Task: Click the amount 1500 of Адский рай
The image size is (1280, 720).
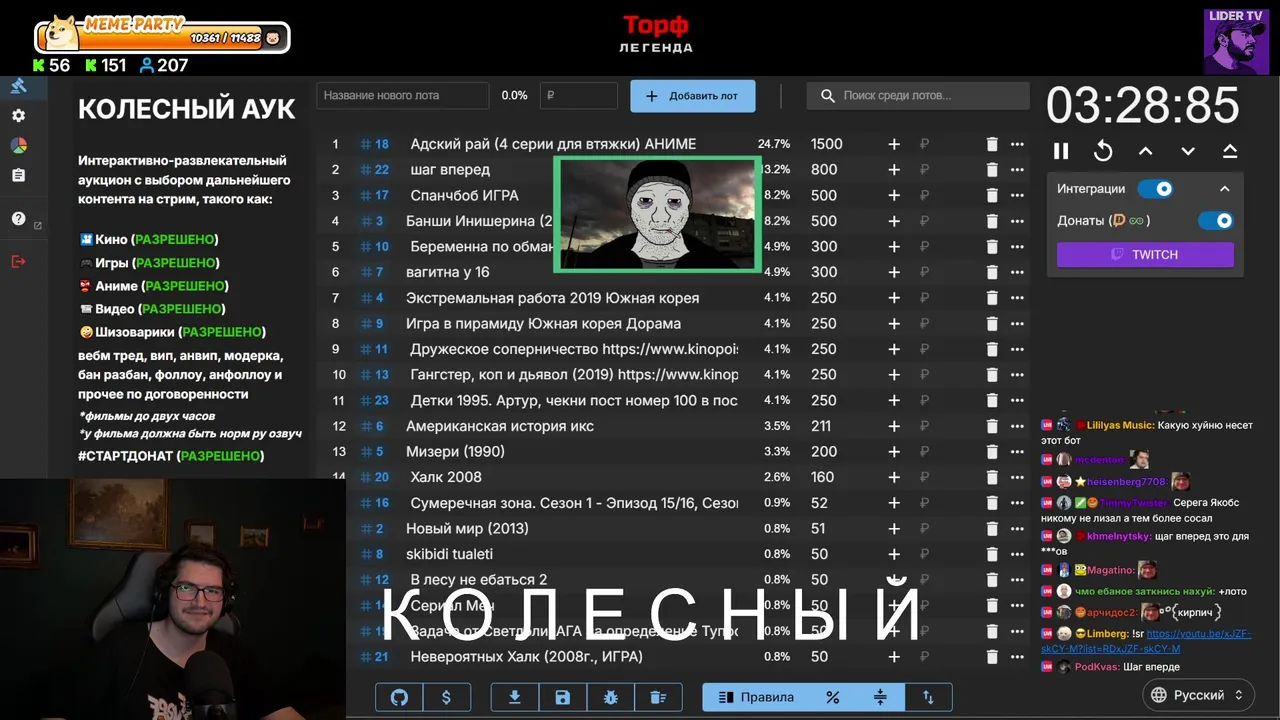Action: click(x=827, y=144)
